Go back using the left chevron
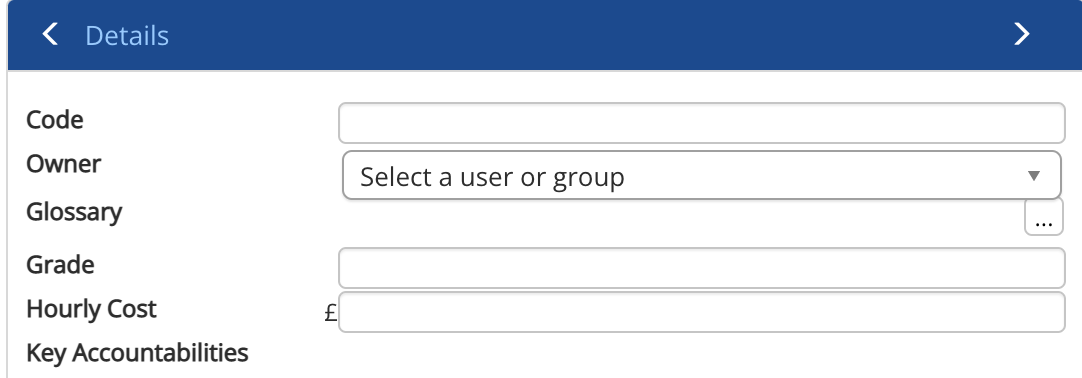This screenshot has height=378, width=1082. (x=50, y=34)
